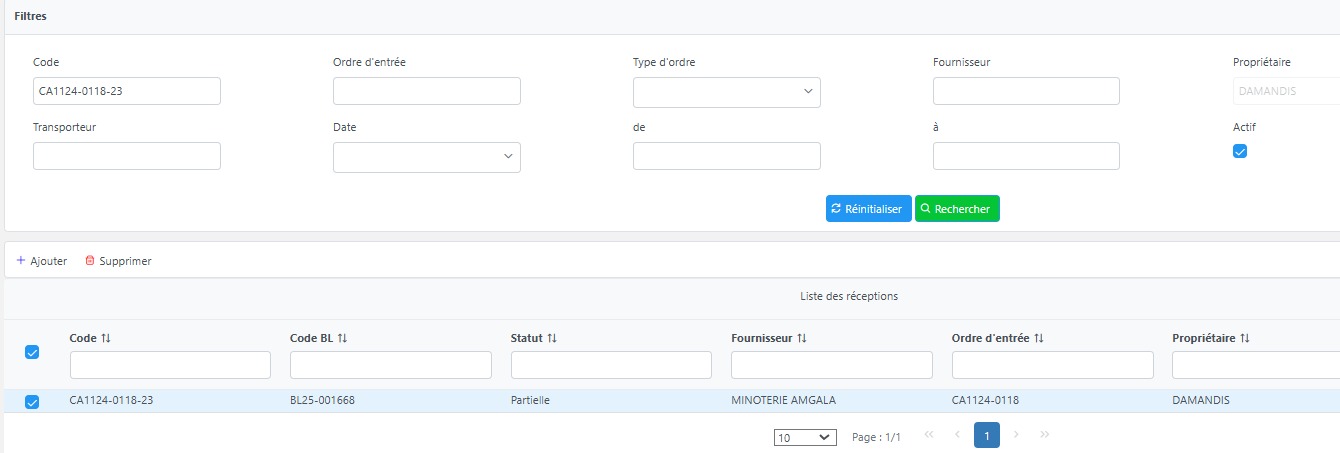The width and height of the screenshot is (1340, 453).
Task: Click the CA1124-0118-23 code cell in row
Action: pos(111,401)
